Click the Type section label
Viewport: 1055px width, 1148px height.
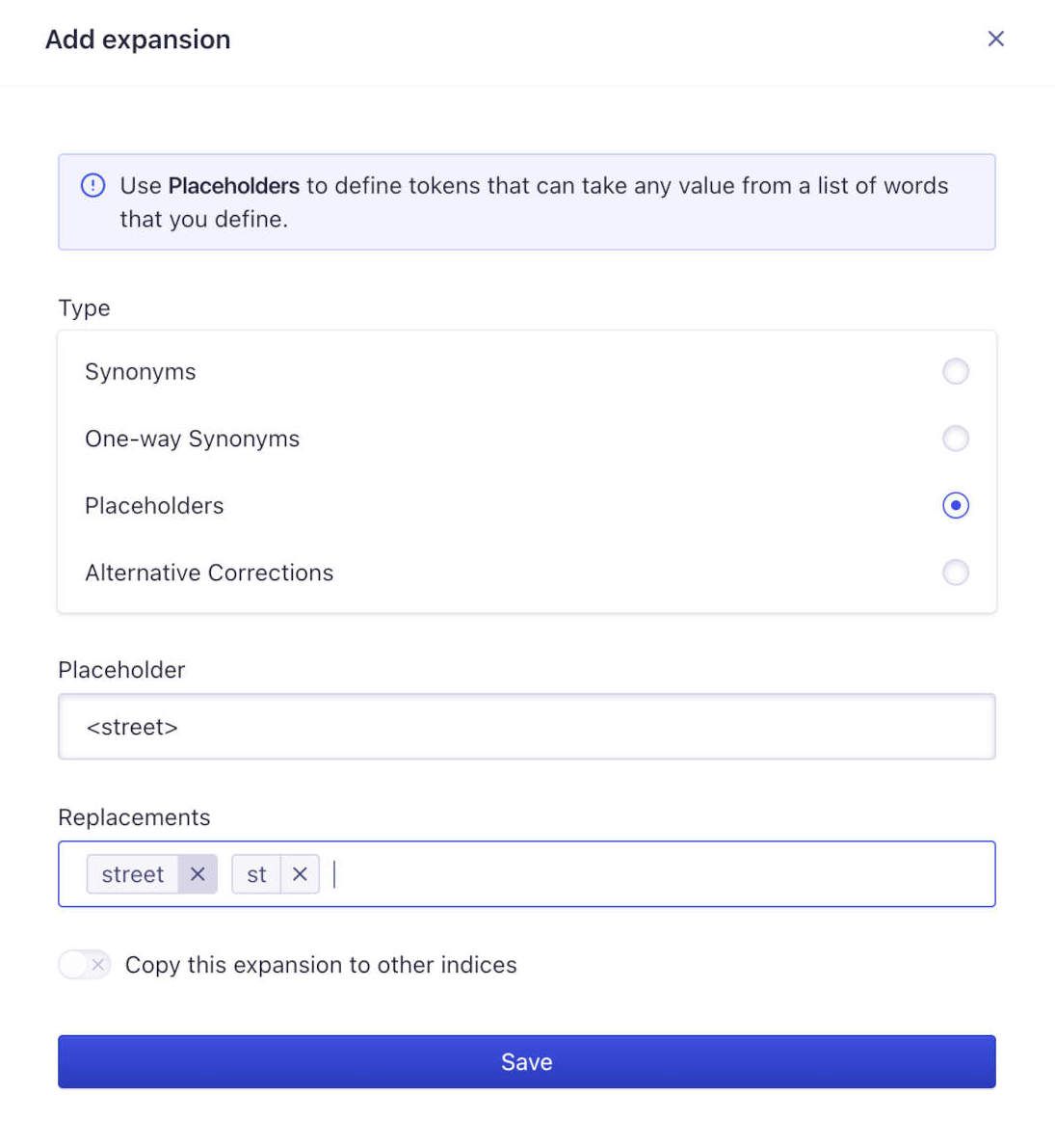click(x=84, y=307)
